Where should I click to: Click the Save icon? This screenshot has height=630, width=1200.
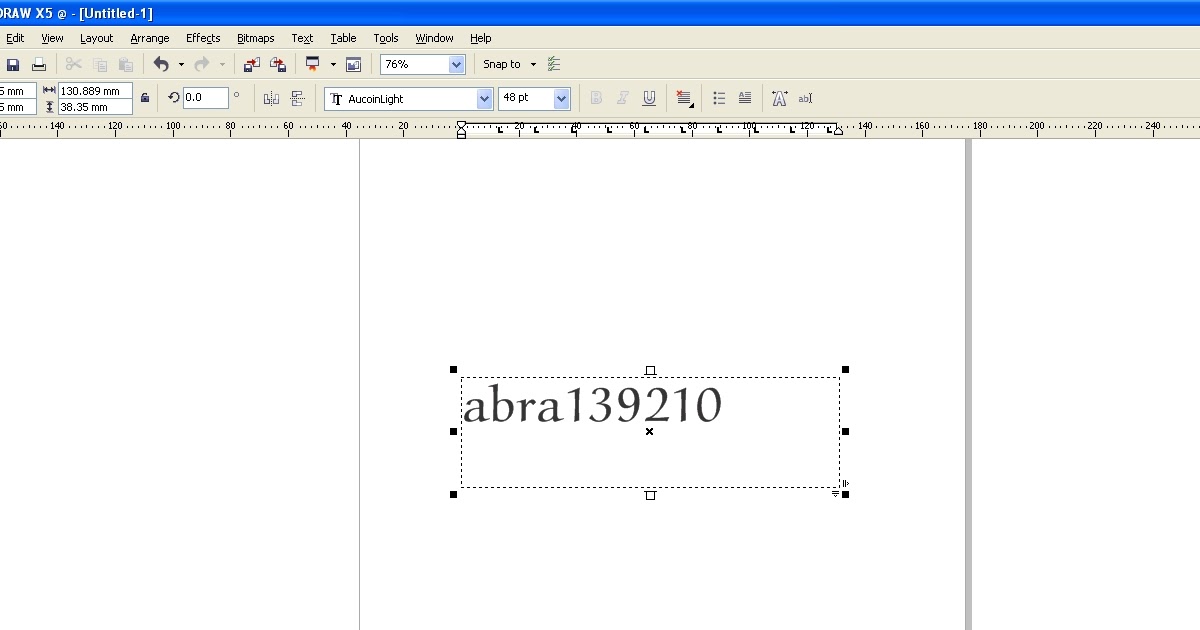[x=13, y=64]
